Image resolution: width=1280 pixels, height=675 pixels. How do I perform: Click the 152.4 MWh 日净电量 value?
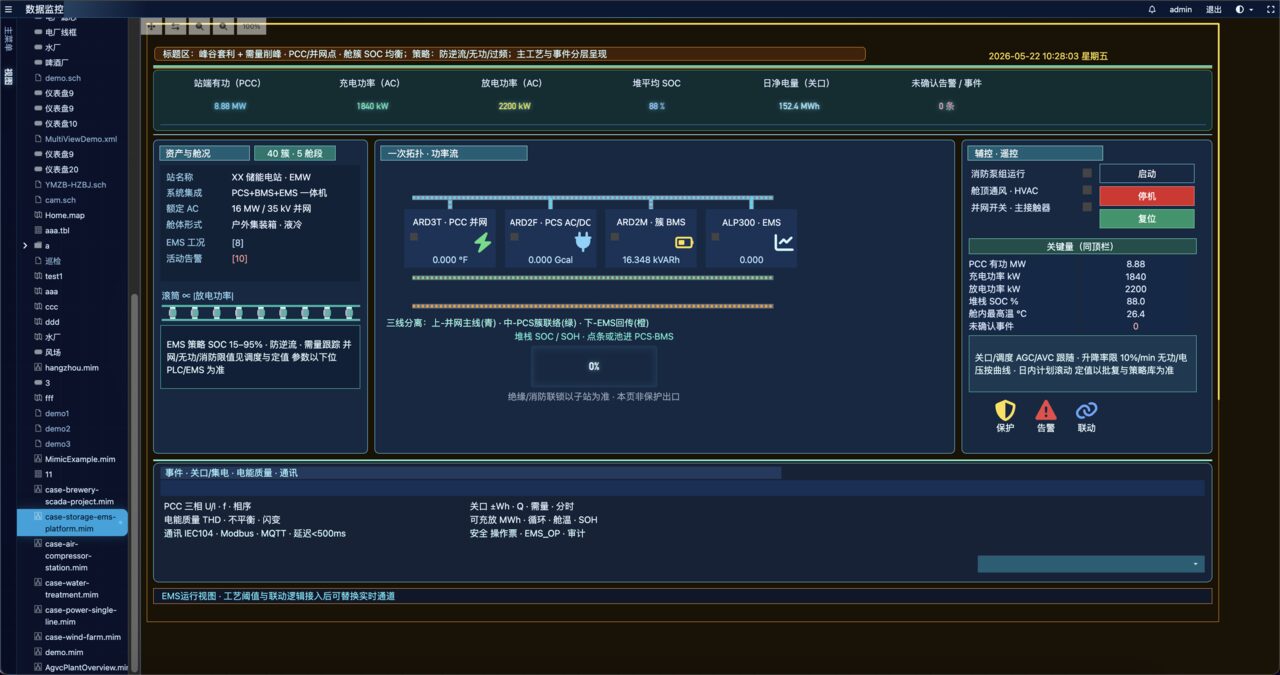click(x=799, y=106)
